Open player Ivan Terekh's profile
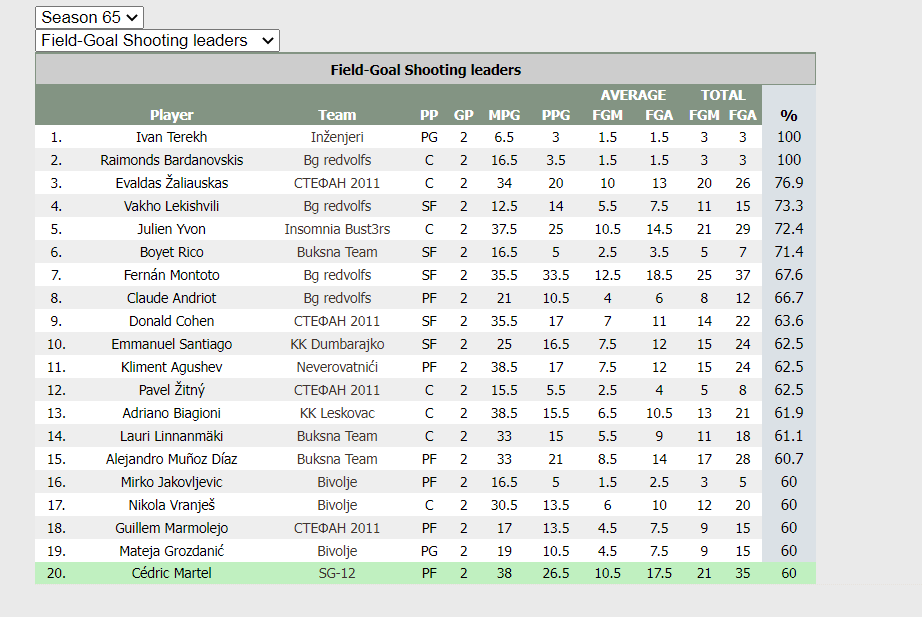Image resolution: width=922 pixels, height=617 pixels. (171, 137)
